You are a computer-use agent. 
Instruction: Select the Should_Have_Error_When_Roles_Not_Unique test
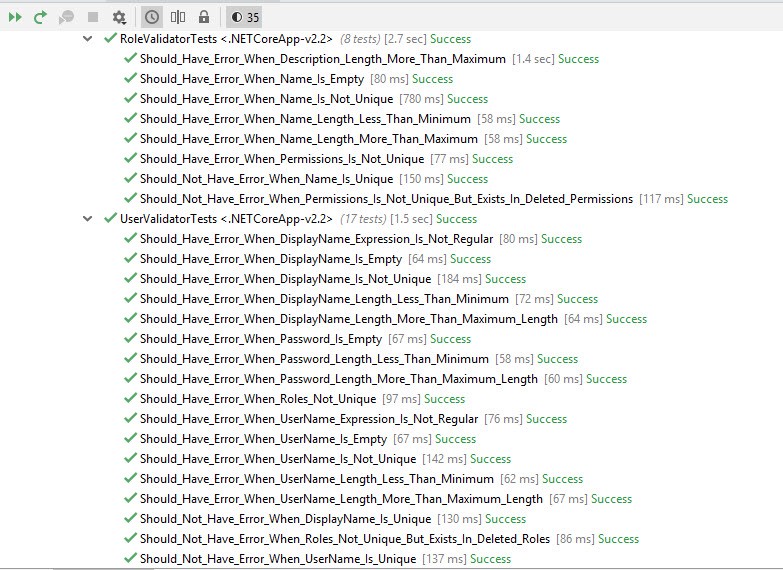[258, 399]
